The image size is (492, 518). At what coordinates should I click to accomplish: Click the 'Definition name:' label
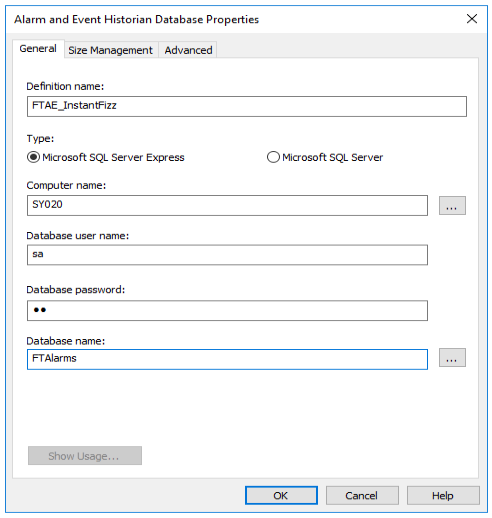(x=65, y=86)
